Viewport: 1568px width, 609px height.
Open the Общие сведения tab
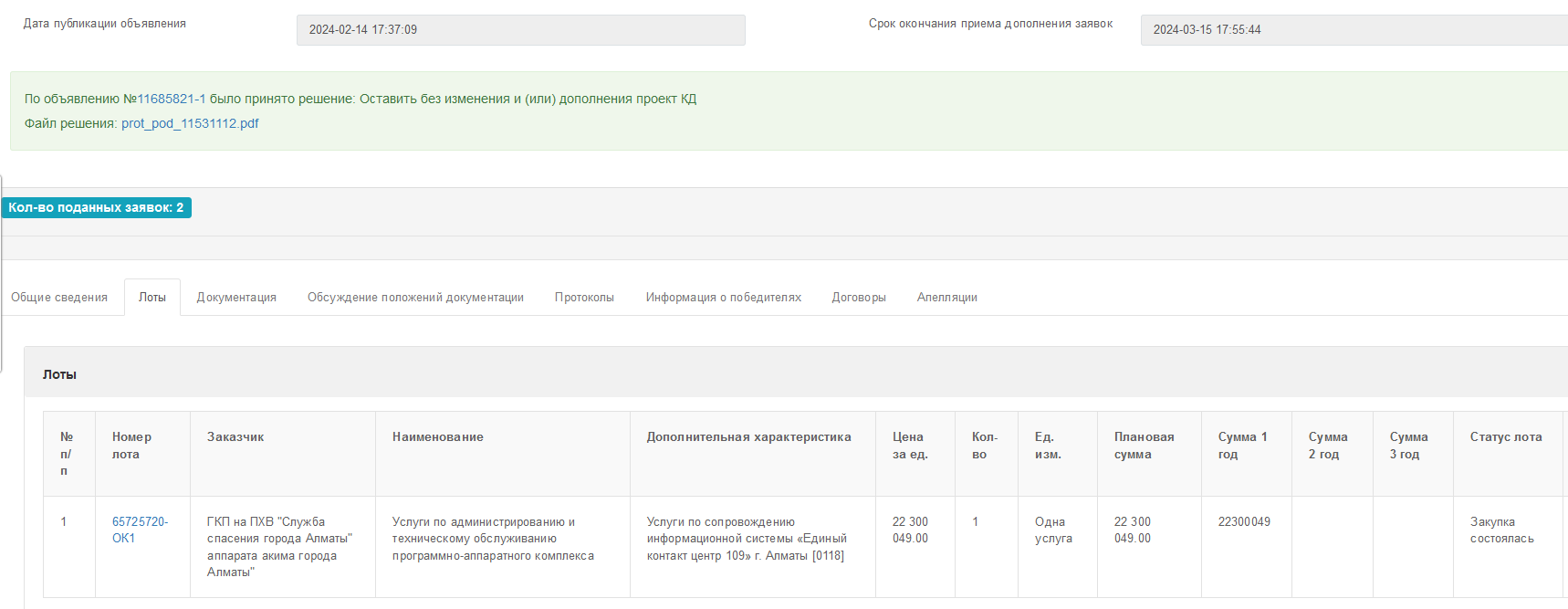(x=59, y=298)
